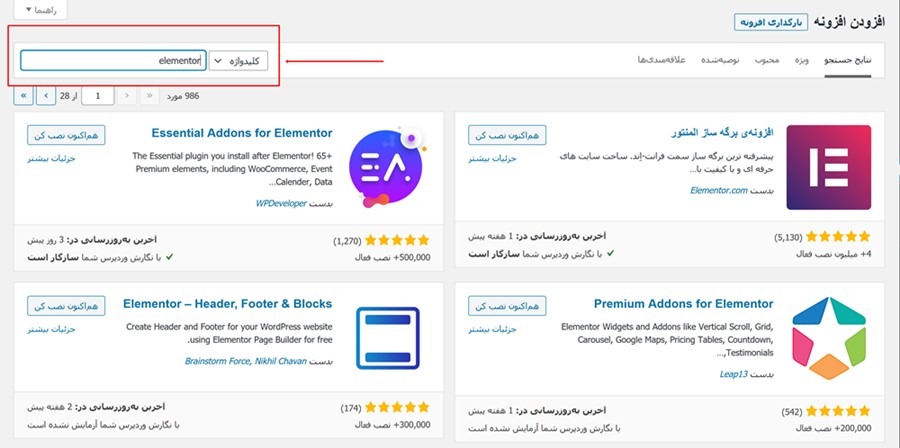Open more details for Elementor page builder
Screen dimensions: 900x448
tap(492, 158)
